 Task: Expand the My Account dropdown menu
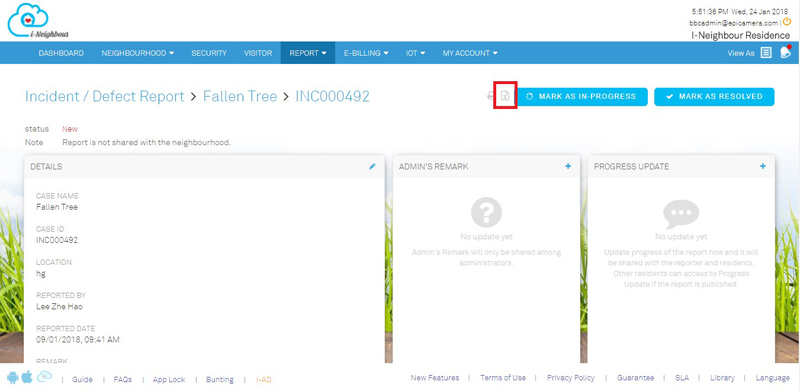[470, 53]
